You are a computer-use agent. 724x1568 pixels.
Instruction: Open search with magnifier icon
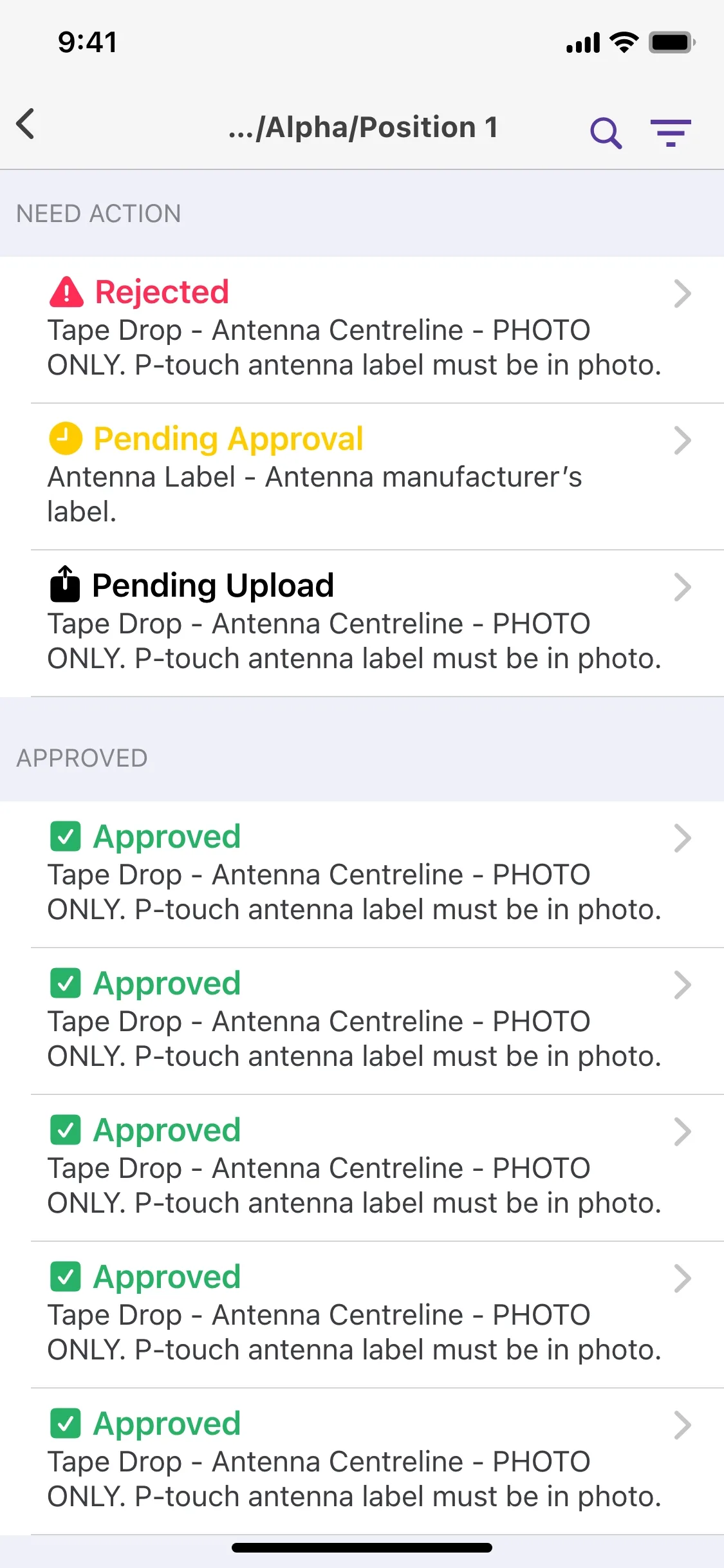point(606,133)
